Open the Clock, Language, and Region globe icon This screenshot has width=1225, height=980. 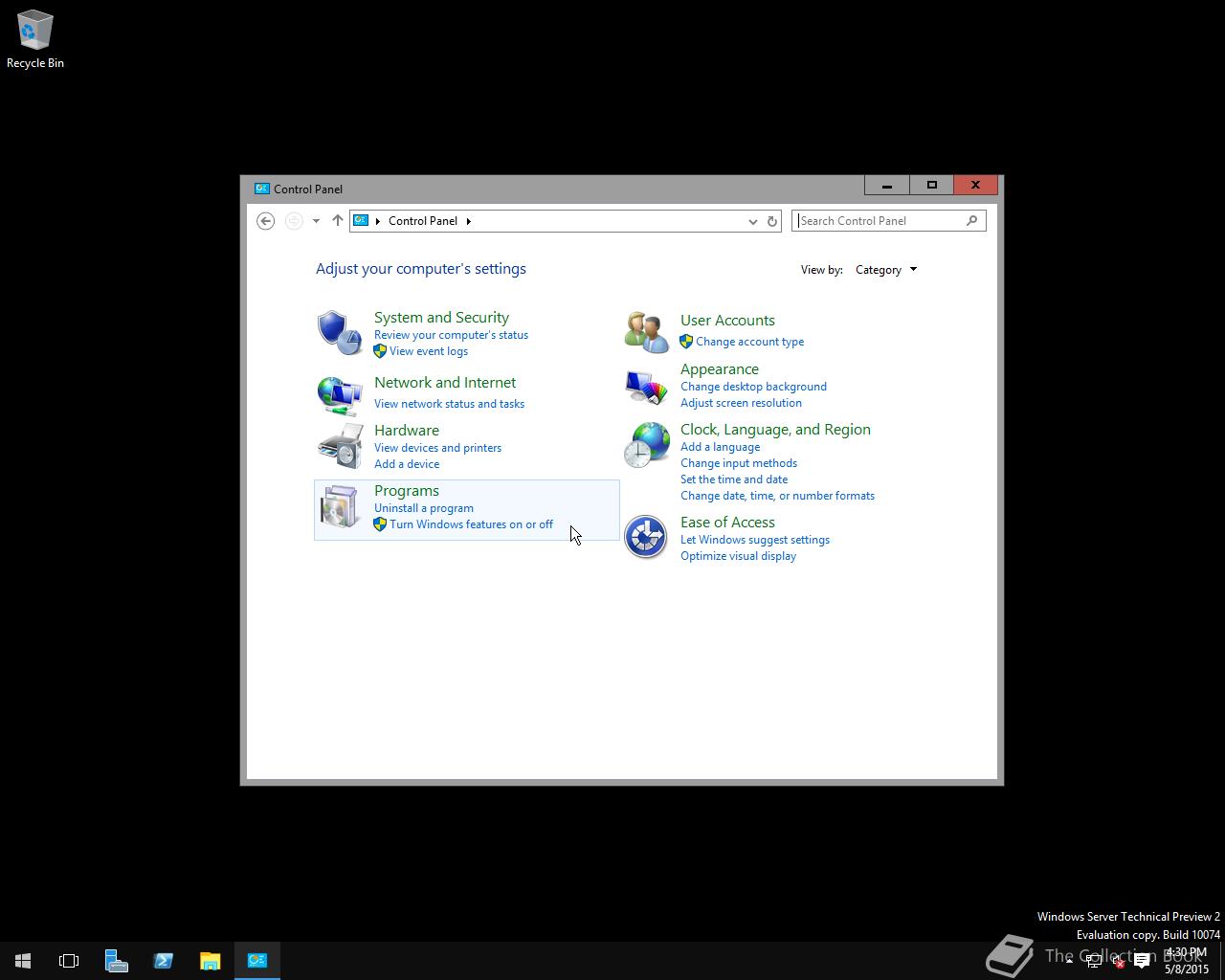point(646,445)
